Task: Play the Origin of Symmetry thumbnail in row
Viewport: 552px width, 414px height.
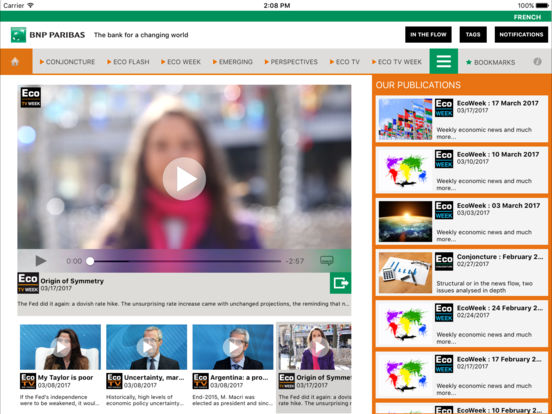Action: coord(315,347)
